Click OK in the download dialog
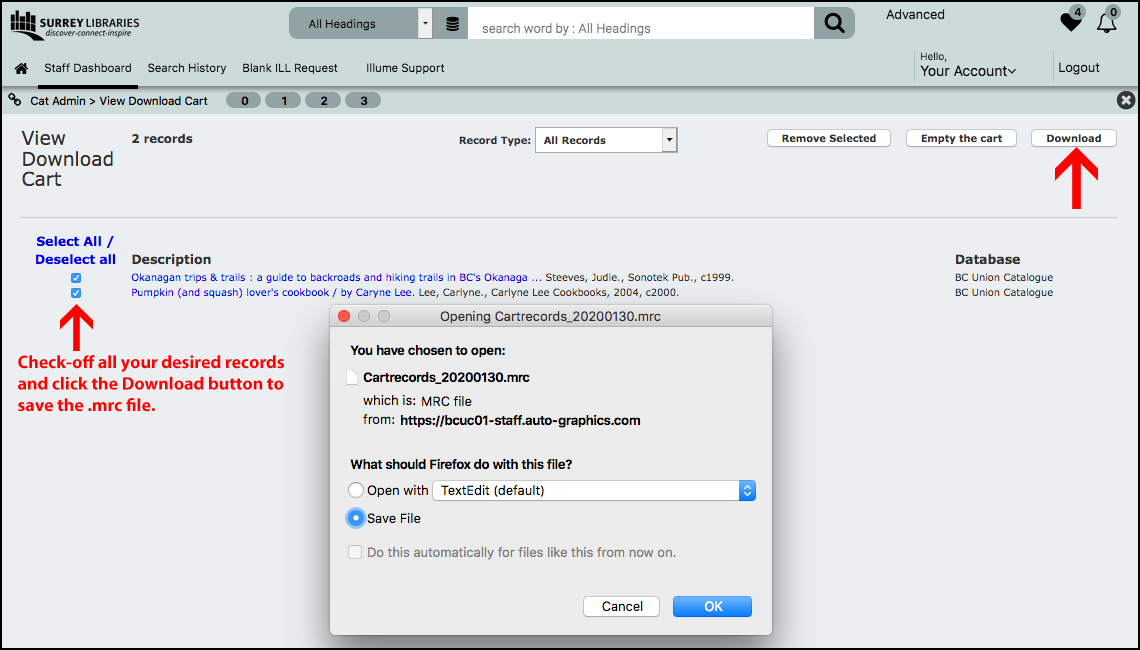The image size is (1140, 650). click(712, 606)
